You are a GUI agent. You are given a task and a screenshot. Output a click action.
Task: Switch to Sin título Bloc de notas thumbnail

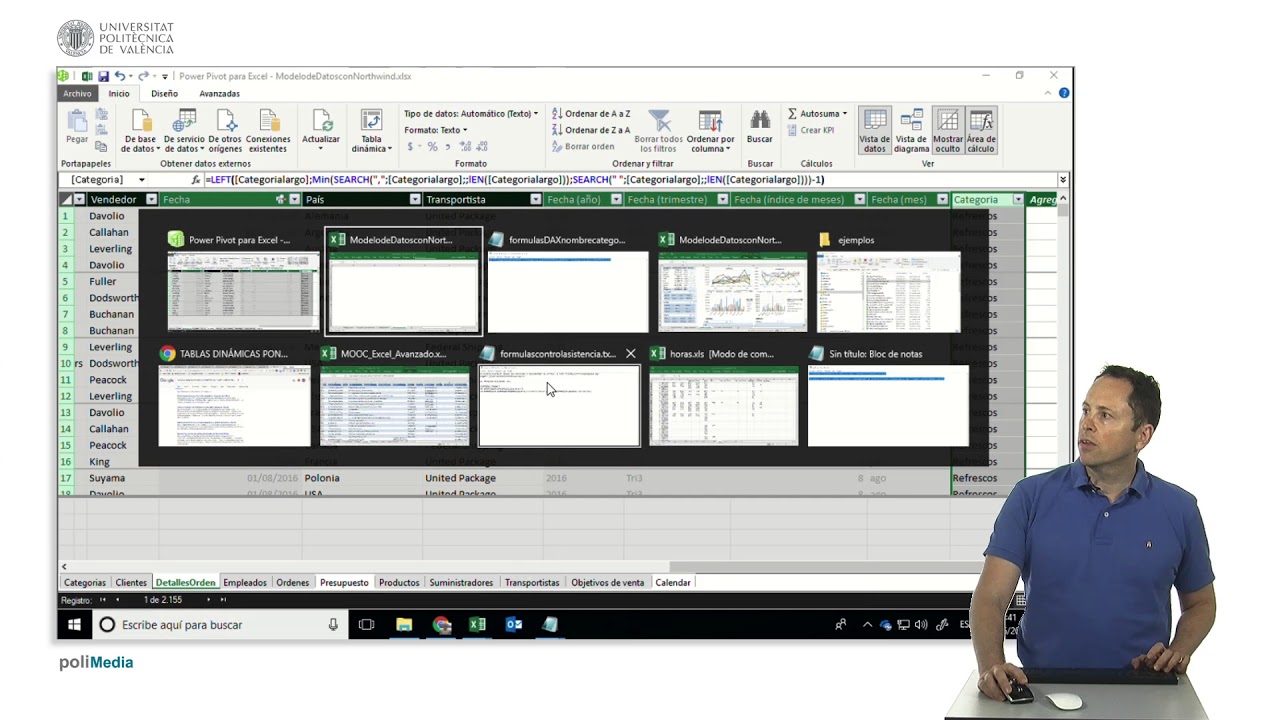tap(888, 395)
